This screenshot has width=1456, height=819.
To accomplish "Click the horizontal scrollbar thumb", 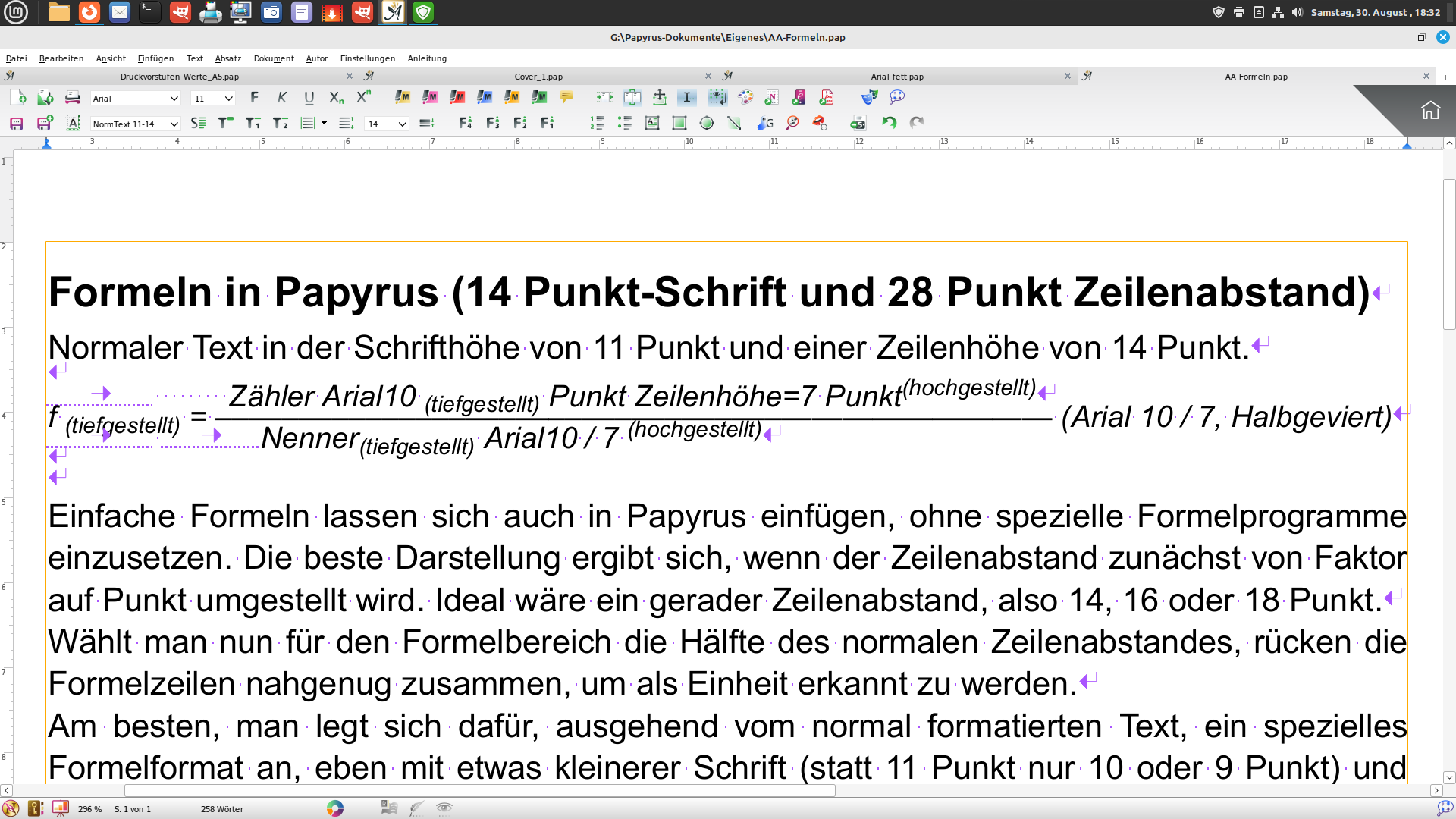I will point(480,790).
